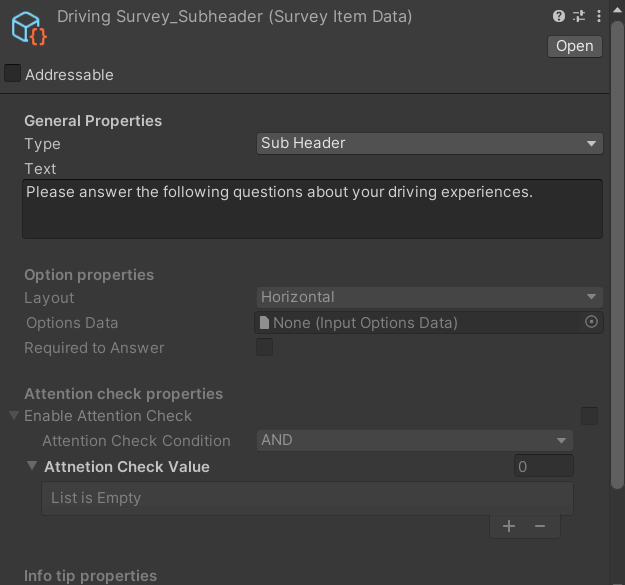Click the ScriptableObject cube asset icon
This screenshot has height=585, width=625.
29,28
